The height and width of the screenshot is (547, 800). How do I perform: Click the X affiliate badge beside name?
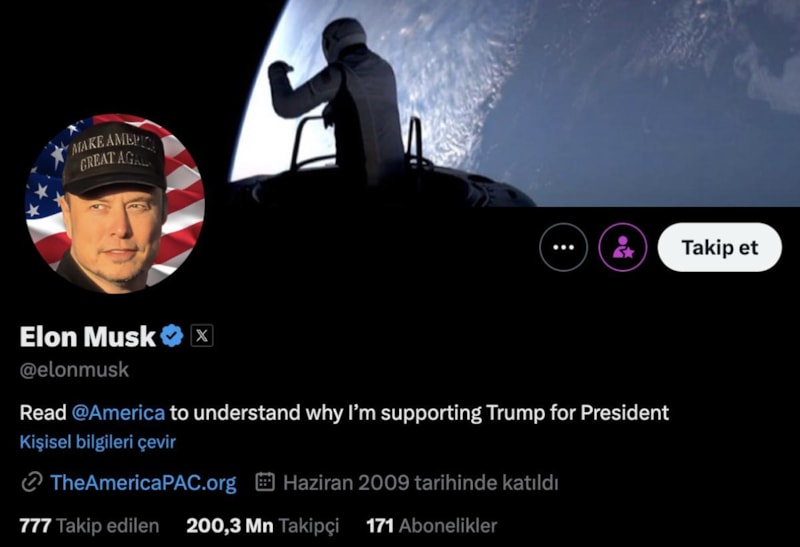202,336
